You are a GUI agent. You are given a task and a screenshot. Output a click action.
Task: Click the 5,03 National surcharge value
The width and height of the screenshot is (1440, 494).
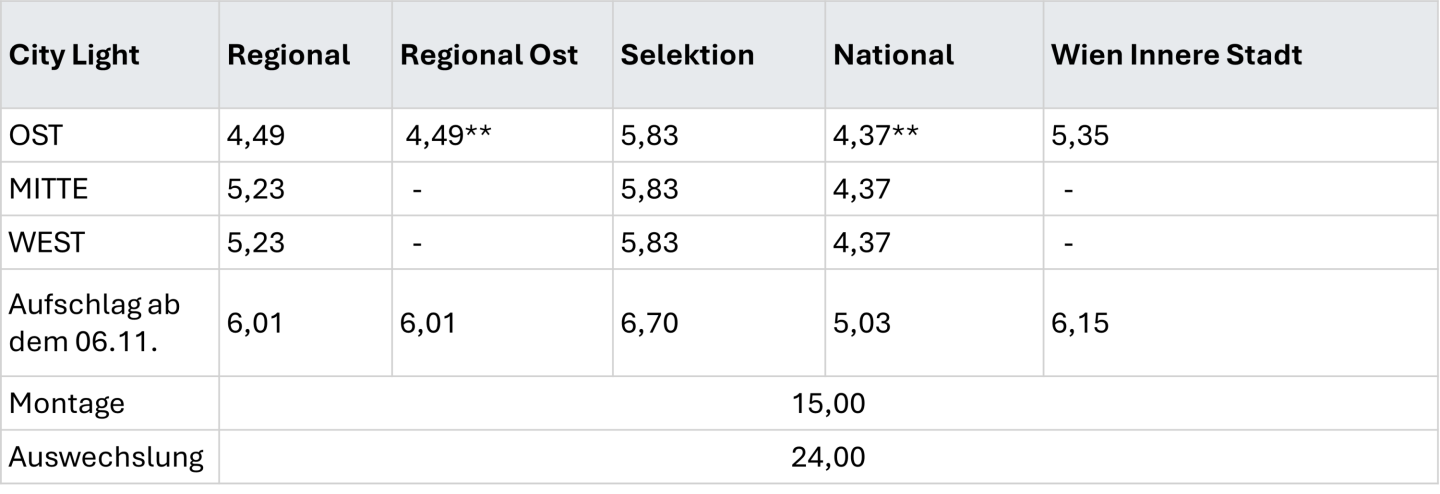[861, 323]
